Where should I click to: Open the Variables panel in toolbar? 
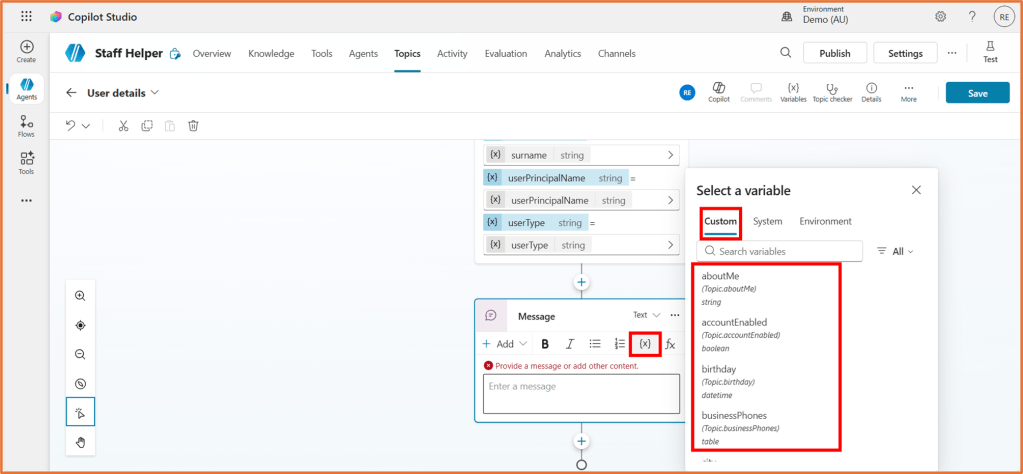coord(793,93)
